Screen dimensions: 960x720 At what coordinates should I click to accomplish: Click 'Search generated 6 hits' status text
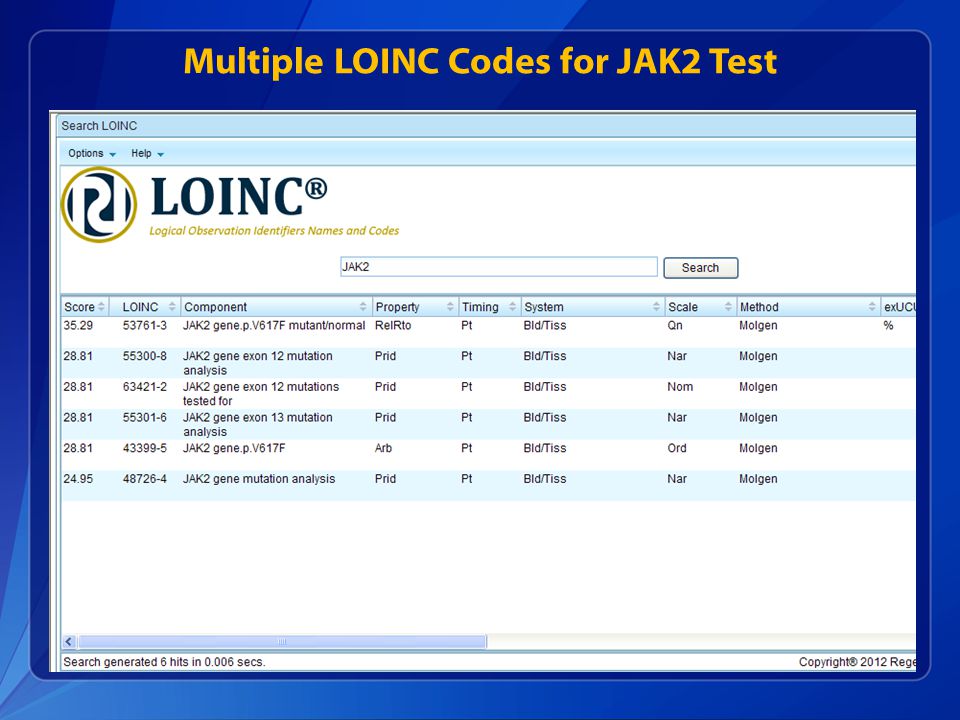coord(164,662)
